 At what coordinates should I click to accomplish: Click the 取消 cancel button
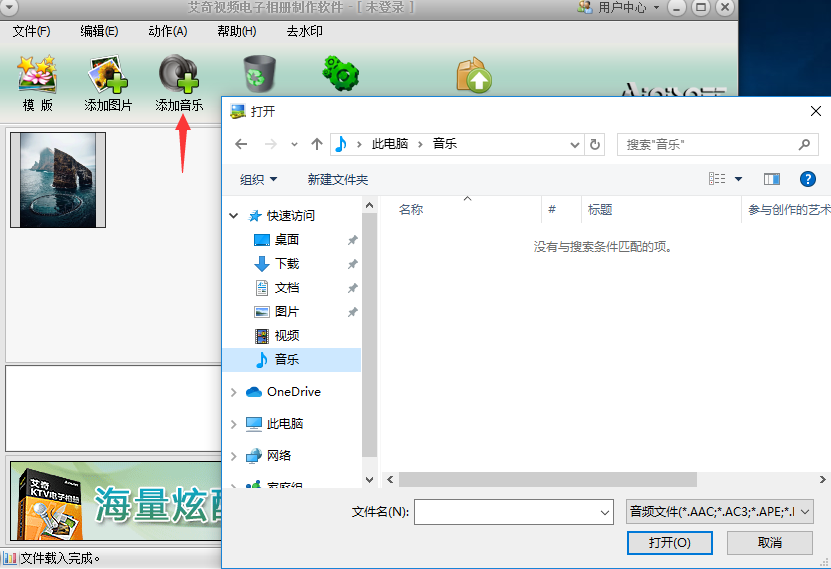click(x=769, y=543)
